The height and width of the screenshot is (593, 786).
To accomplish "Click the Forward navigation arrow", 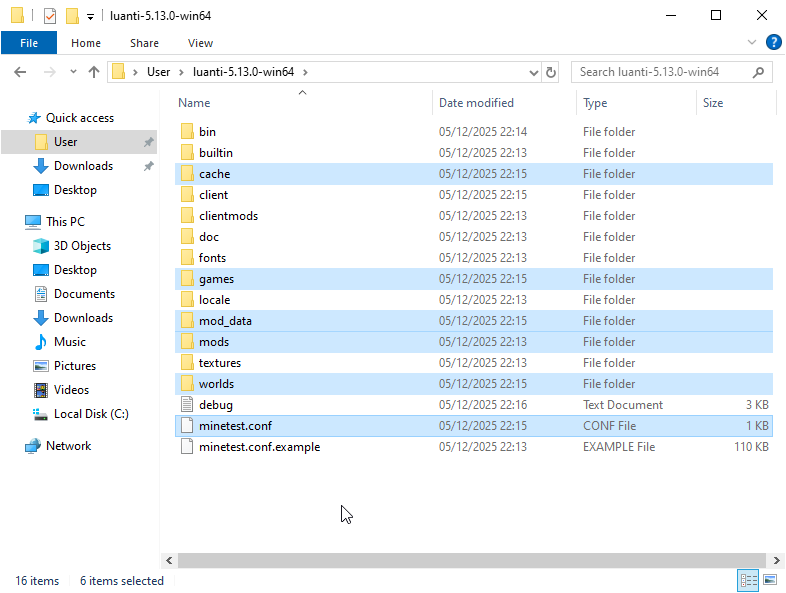I will click(49, 72).
